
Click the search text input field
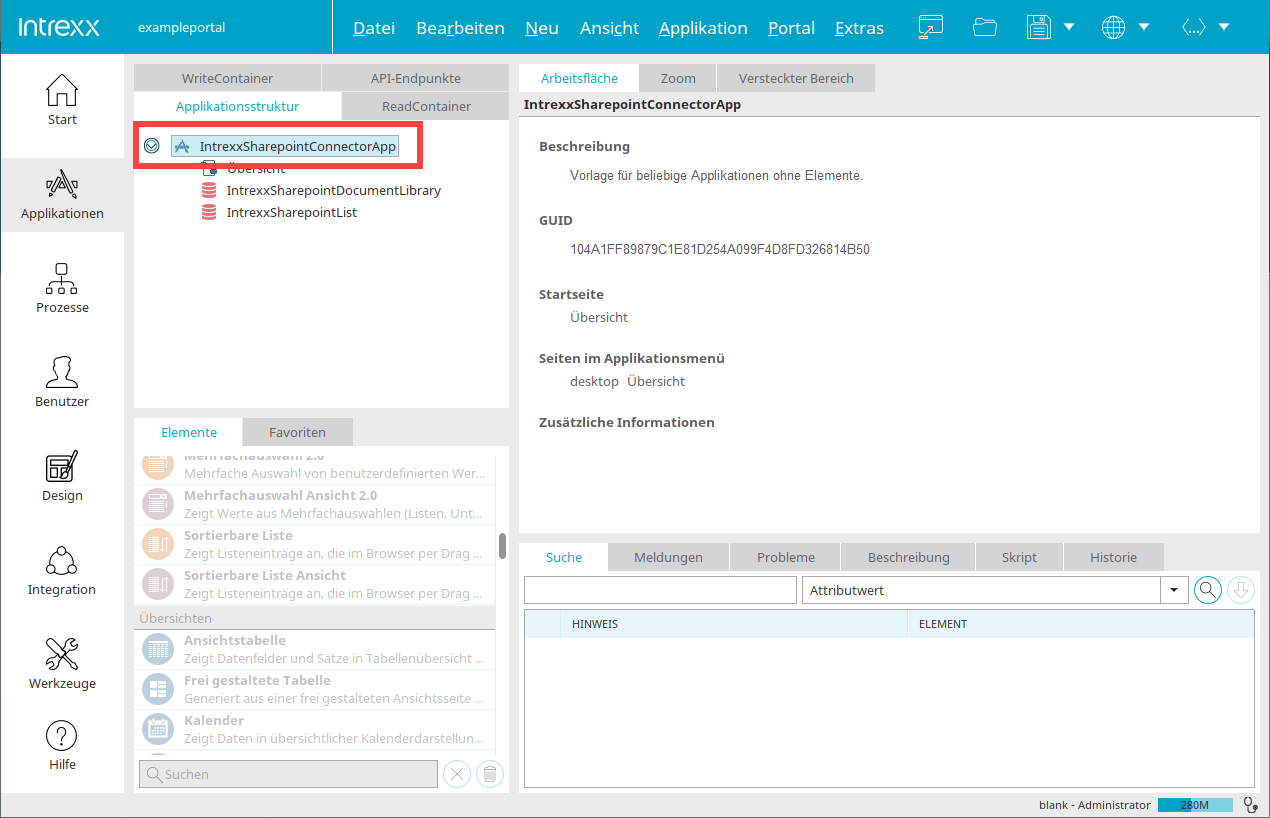pos(660,590)
